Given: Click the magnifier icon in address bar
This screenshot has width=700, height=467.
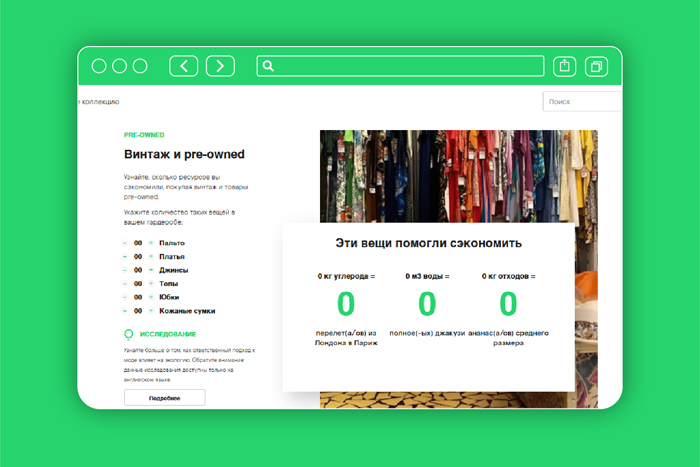Looking at the screenshot, I should [x=267, y=67].
